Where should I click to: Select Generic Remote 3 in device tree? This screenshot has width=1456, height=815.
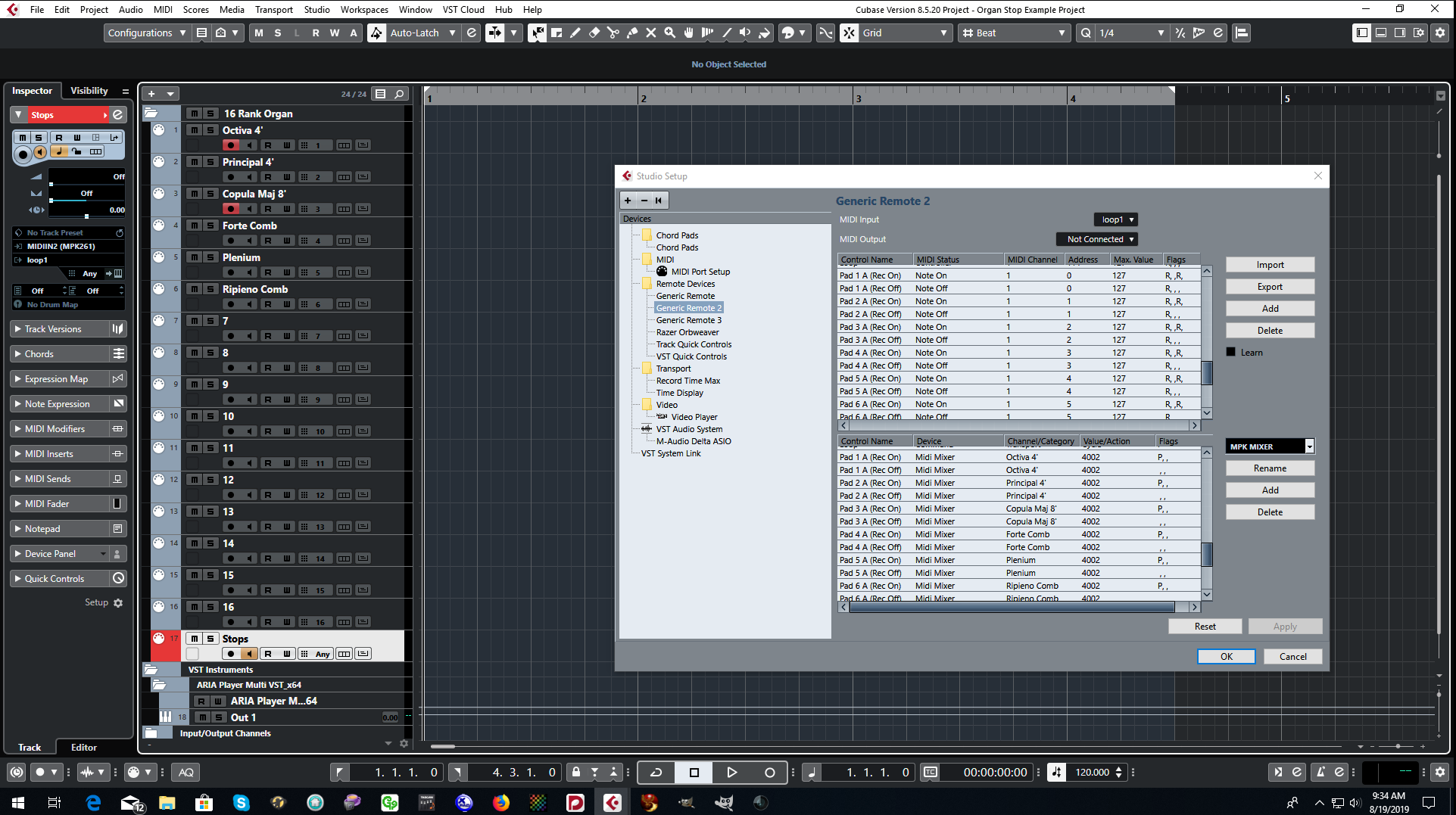pyautogui.click(x=688, y=320)
